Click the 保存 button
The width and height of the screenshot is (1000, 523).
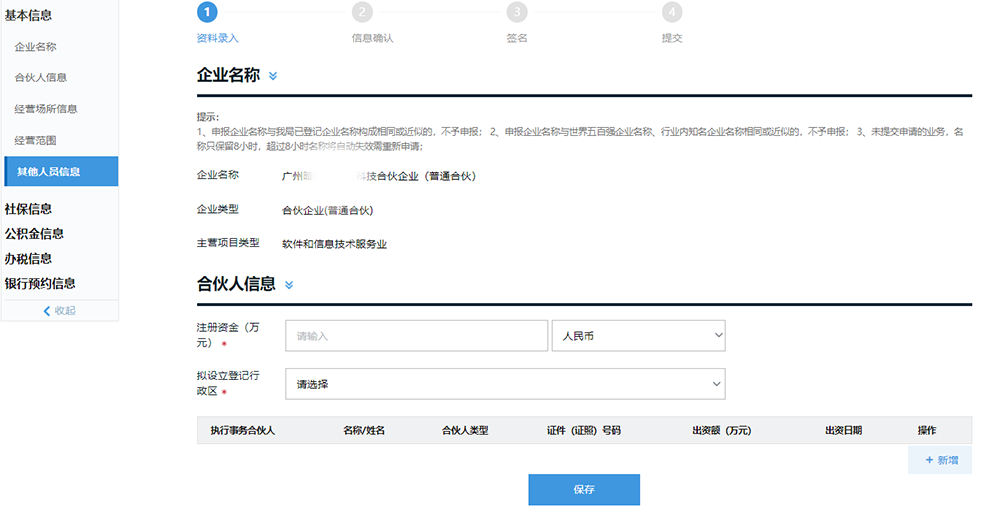click(x=584, y=490)
